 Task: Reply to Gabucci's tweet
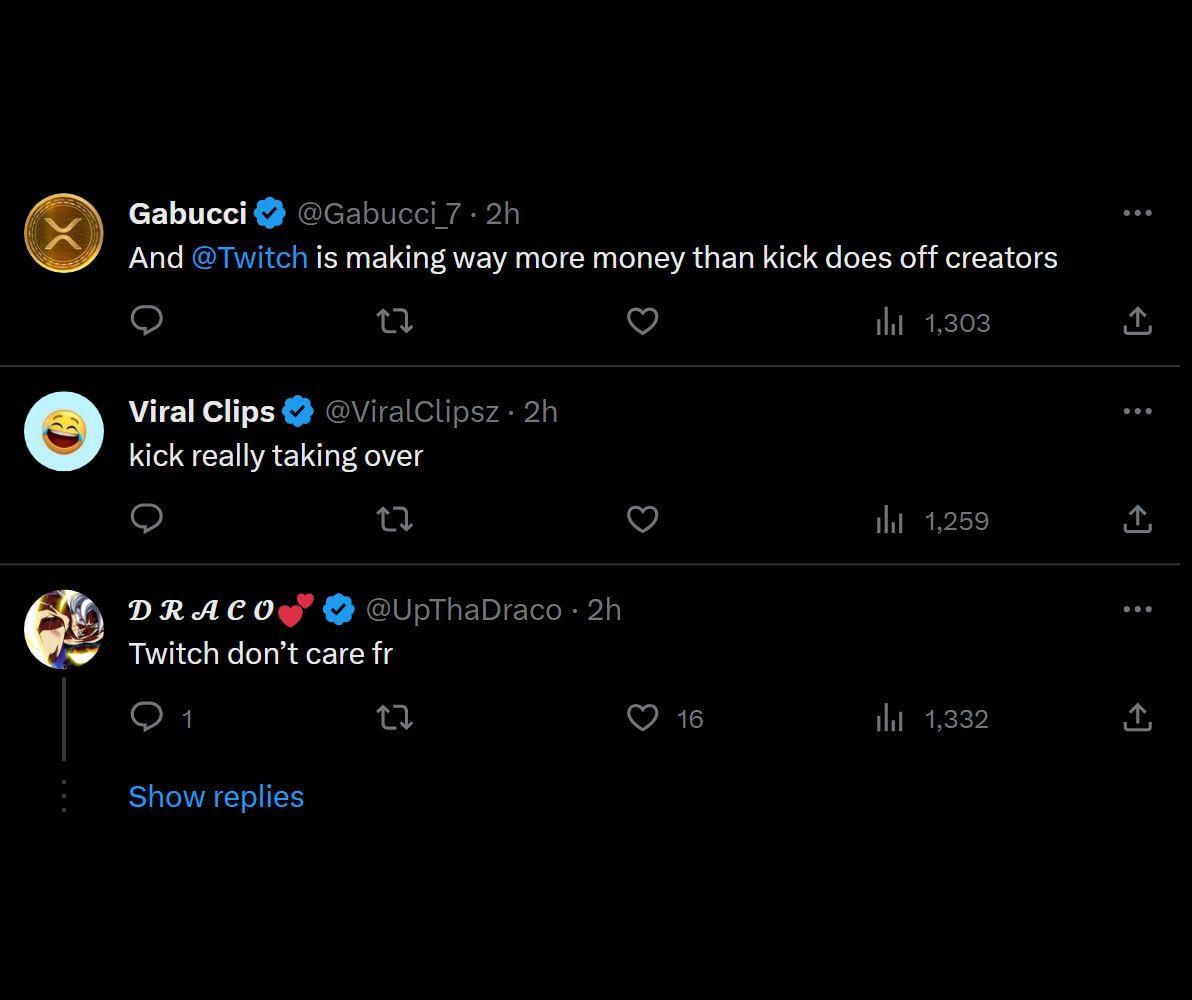pos(147,321)
